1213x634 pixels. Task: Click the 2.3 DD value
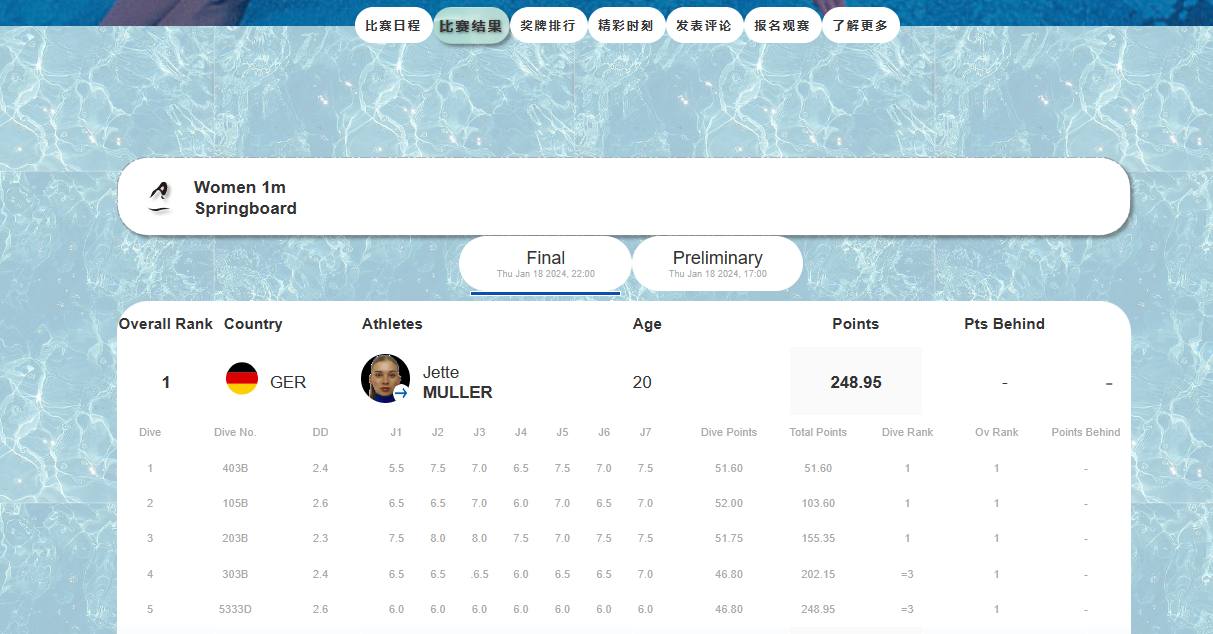point(320,538)
